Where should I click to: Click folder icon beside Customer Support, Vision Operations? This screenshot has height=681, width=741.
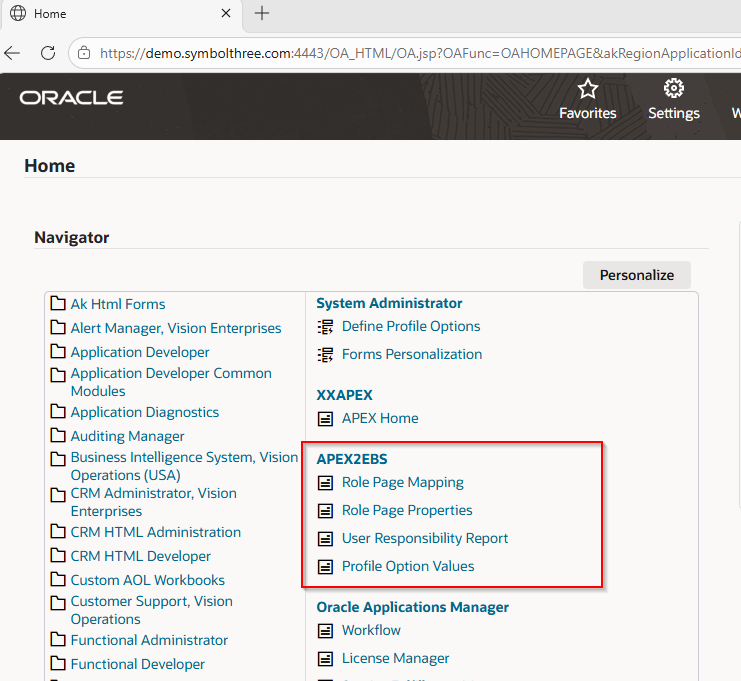pos(58,603)
